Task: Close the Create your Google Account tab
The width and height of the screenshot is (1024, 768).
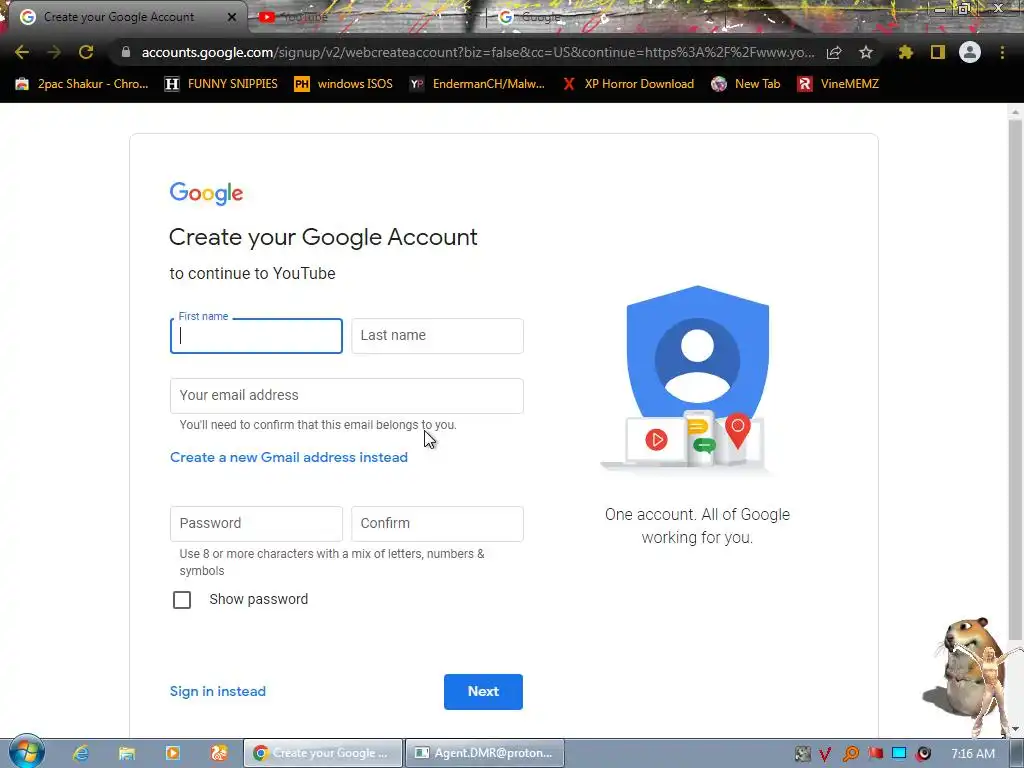Action: (232, 17)
